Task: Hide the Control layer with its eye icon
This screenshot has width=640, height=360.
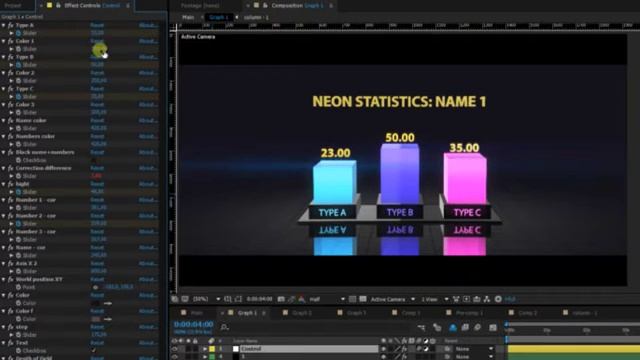Action: [x=175, y=349]
